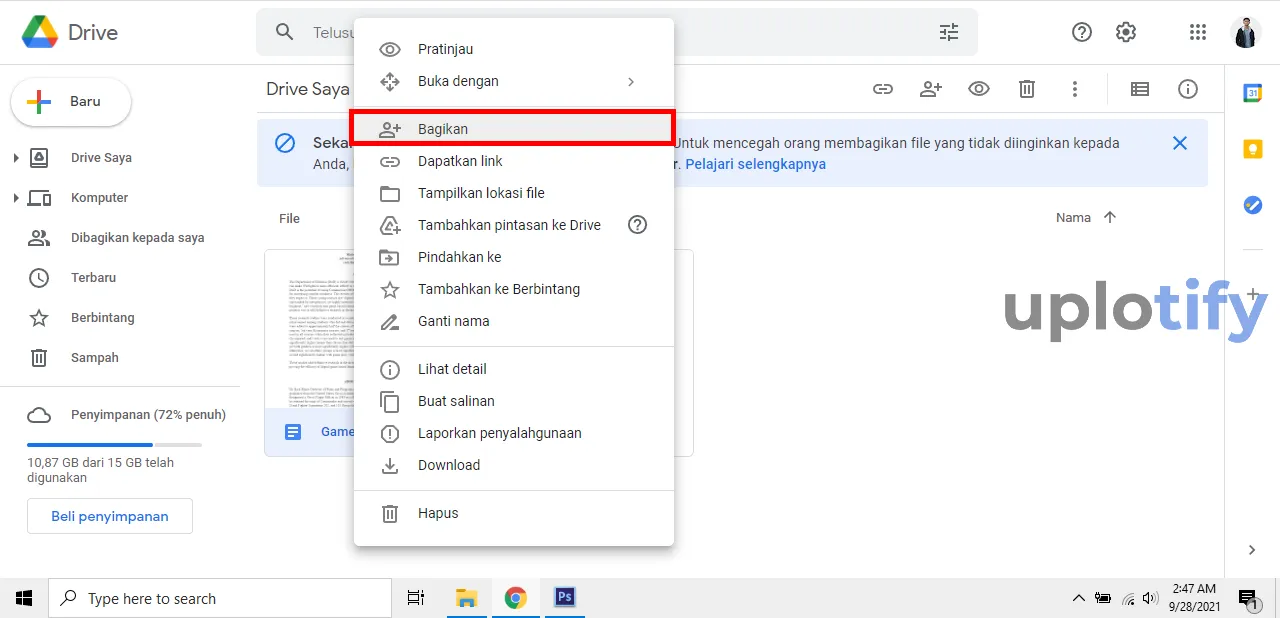Toggle sort direction arrow next to Nama

click(1109, 217)
